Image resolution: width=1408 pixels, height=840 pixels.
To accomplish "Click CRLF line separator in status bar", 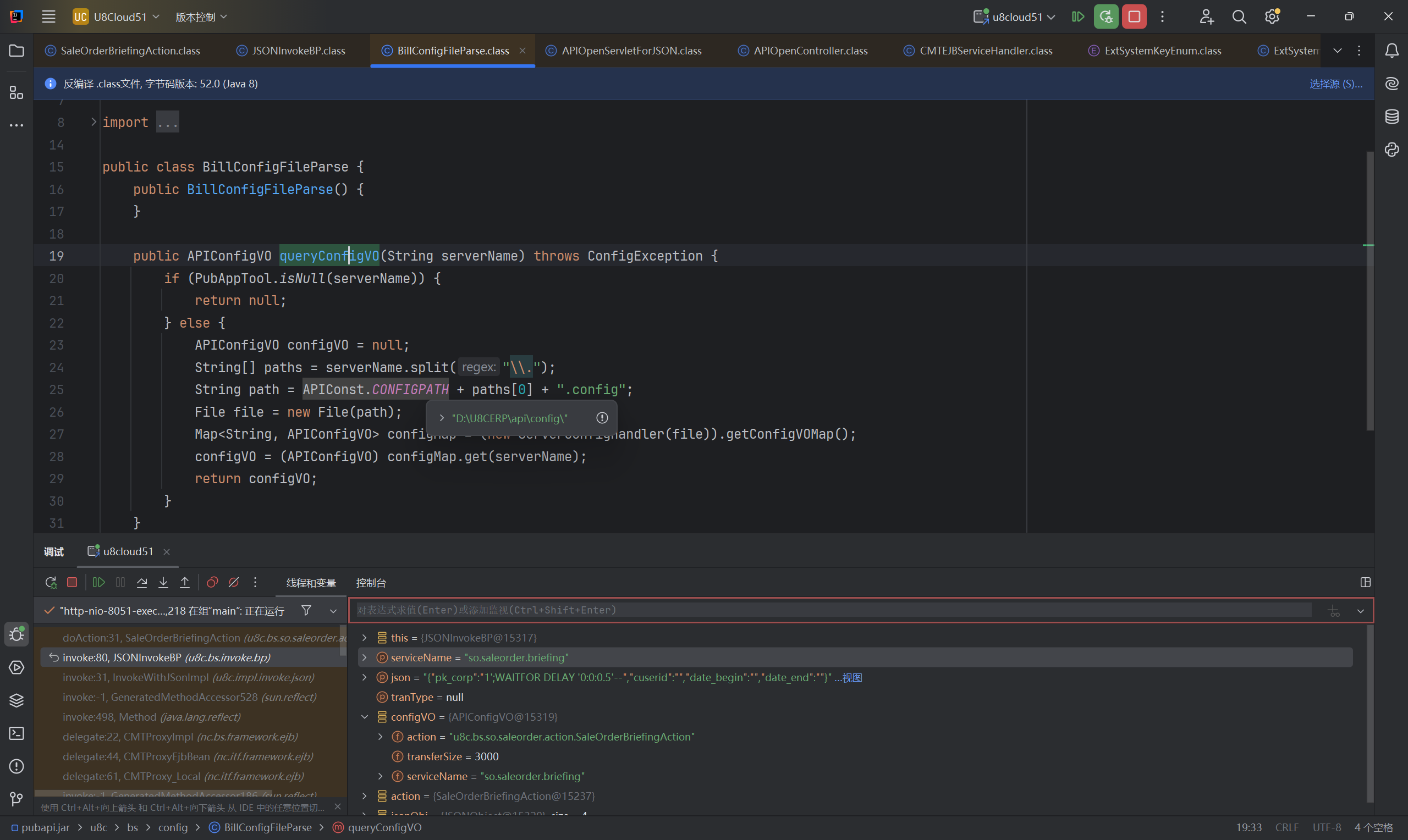I will click(1286, 827).
